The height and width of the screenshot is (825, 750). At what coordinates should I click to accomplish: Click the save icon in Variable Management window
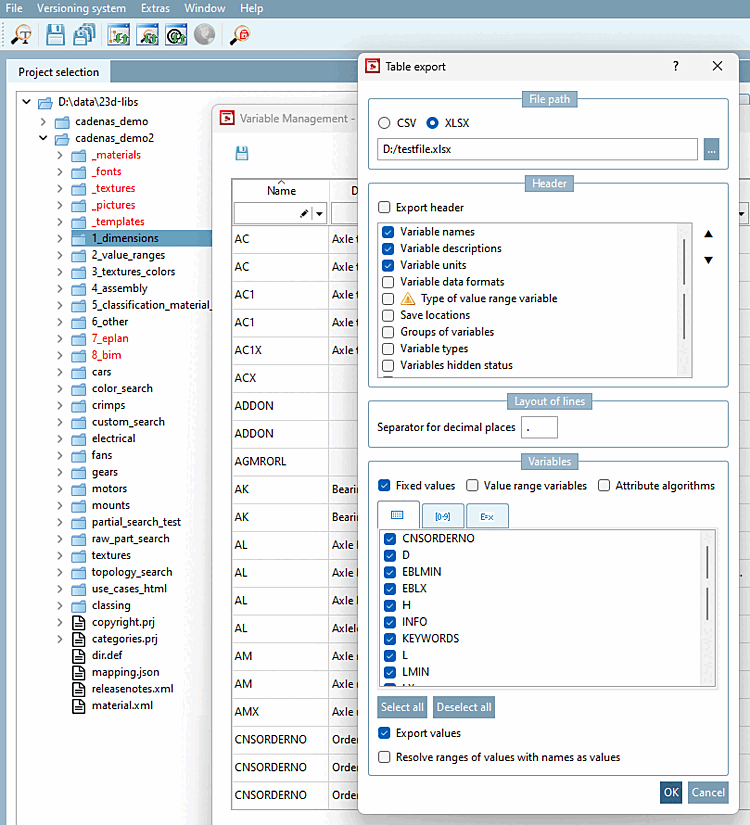(x=242, y=153)
